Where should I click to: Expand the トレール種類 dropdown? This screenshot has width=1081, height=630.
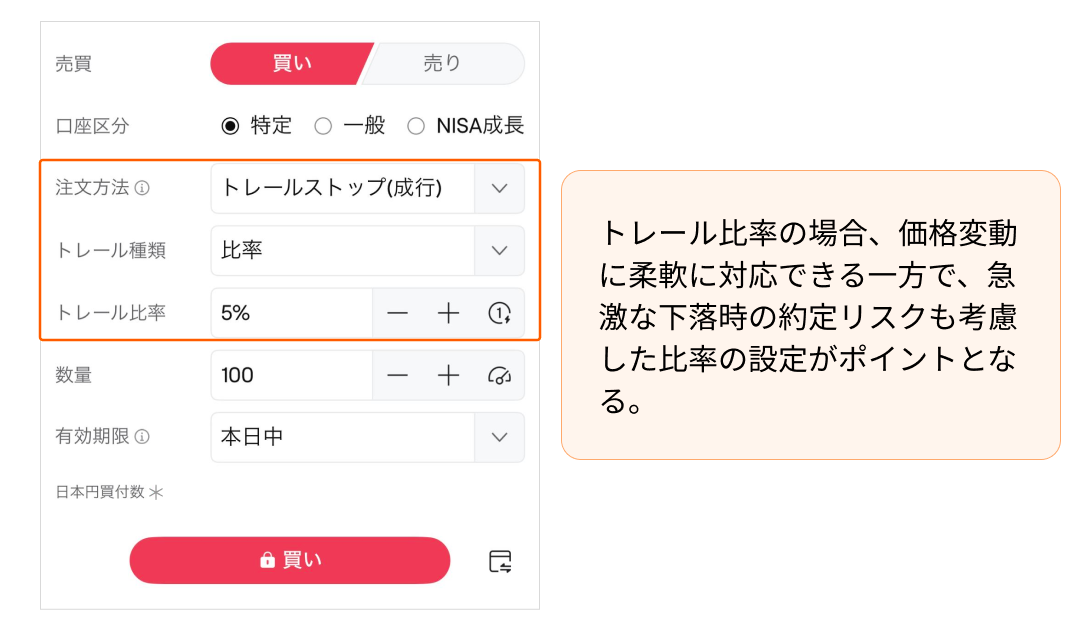tap(499, 250)
